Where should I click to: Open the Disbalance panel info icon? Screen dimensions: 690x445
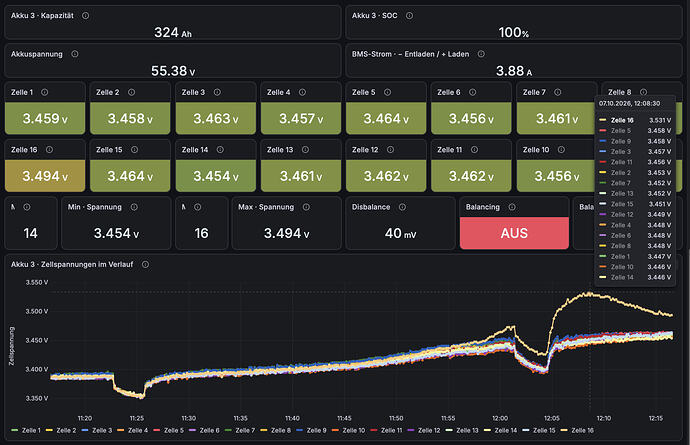point(402,207)
